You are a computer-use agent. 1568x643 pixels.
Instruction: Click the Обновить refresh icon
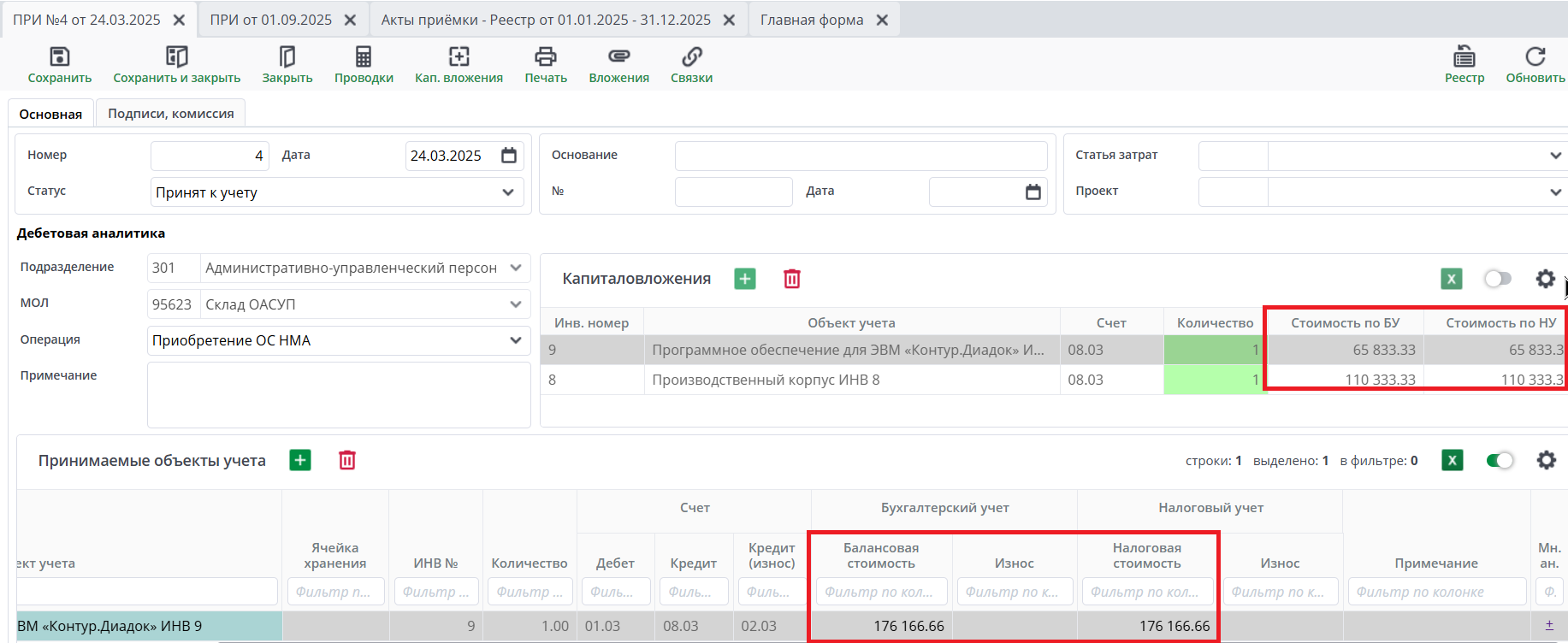point(1535,57)
